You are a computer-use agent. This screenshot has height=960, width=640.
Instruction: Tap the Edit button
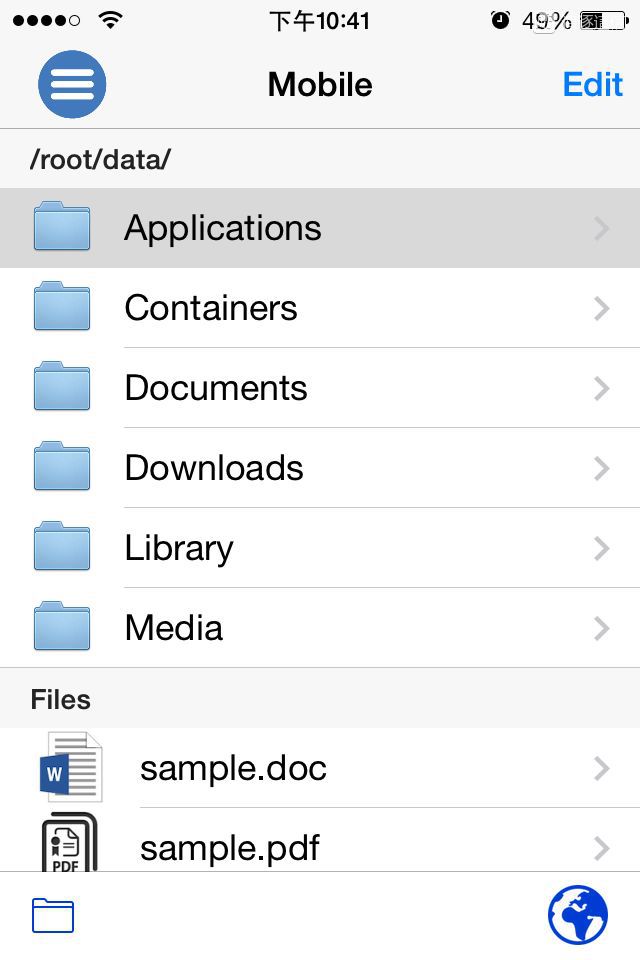[593, 84]
